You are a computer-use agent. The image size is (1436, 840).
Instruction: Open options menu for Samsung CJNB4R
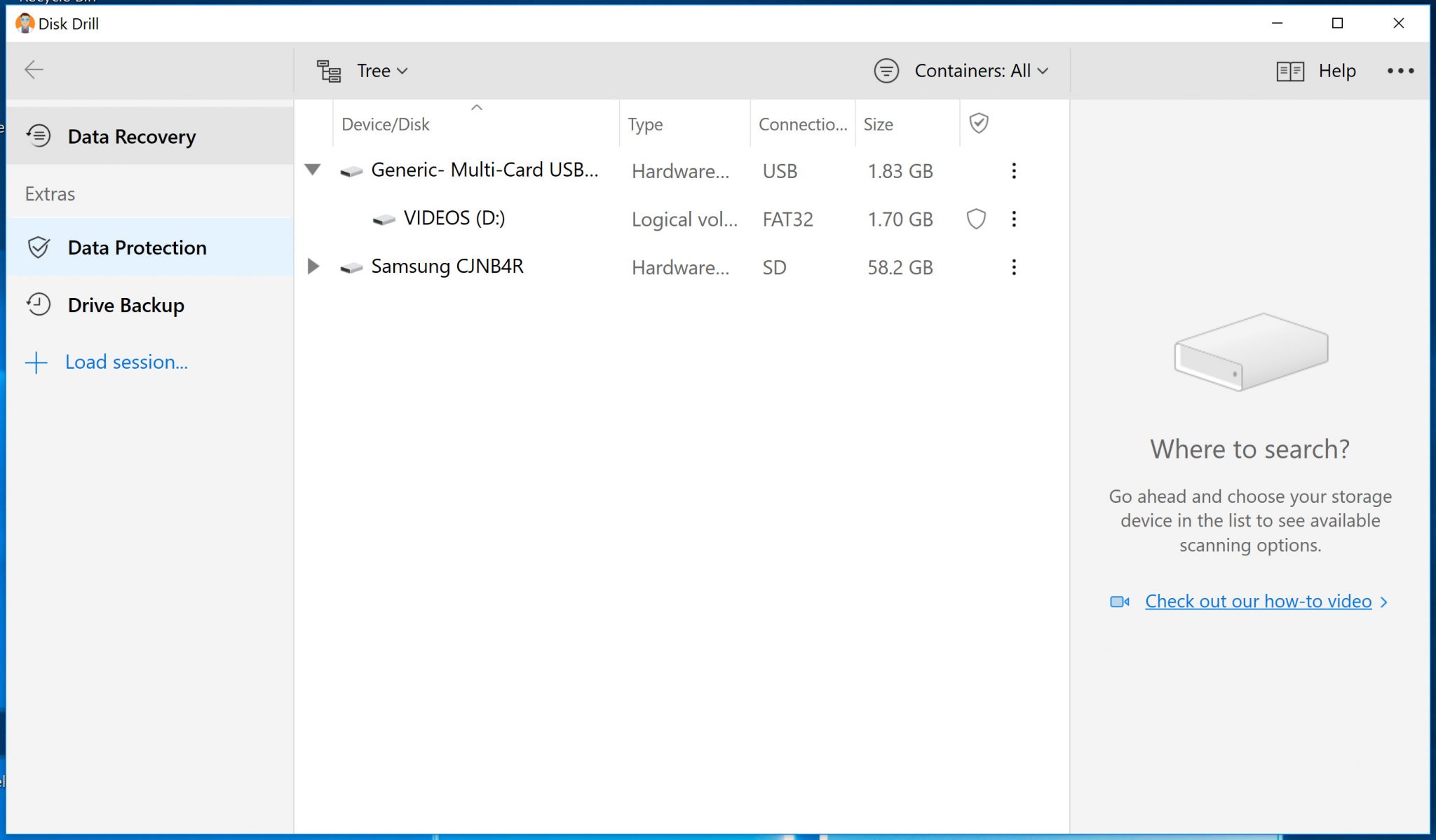click(x=1014, y=267)
